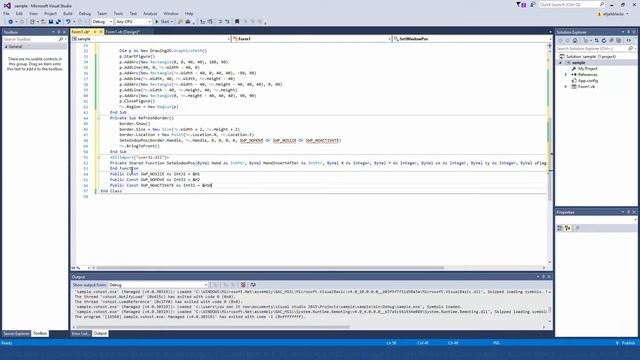Screen dimensions: 640x360
Task: Click the Alphabetical sort icon in Properties
Action: [568, 228]
